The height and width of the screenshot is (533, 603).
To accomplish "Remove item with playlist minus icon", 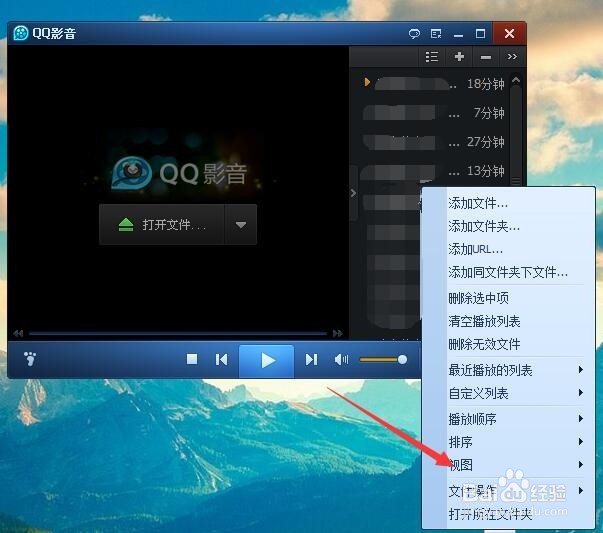I will (x=486, y=57).
